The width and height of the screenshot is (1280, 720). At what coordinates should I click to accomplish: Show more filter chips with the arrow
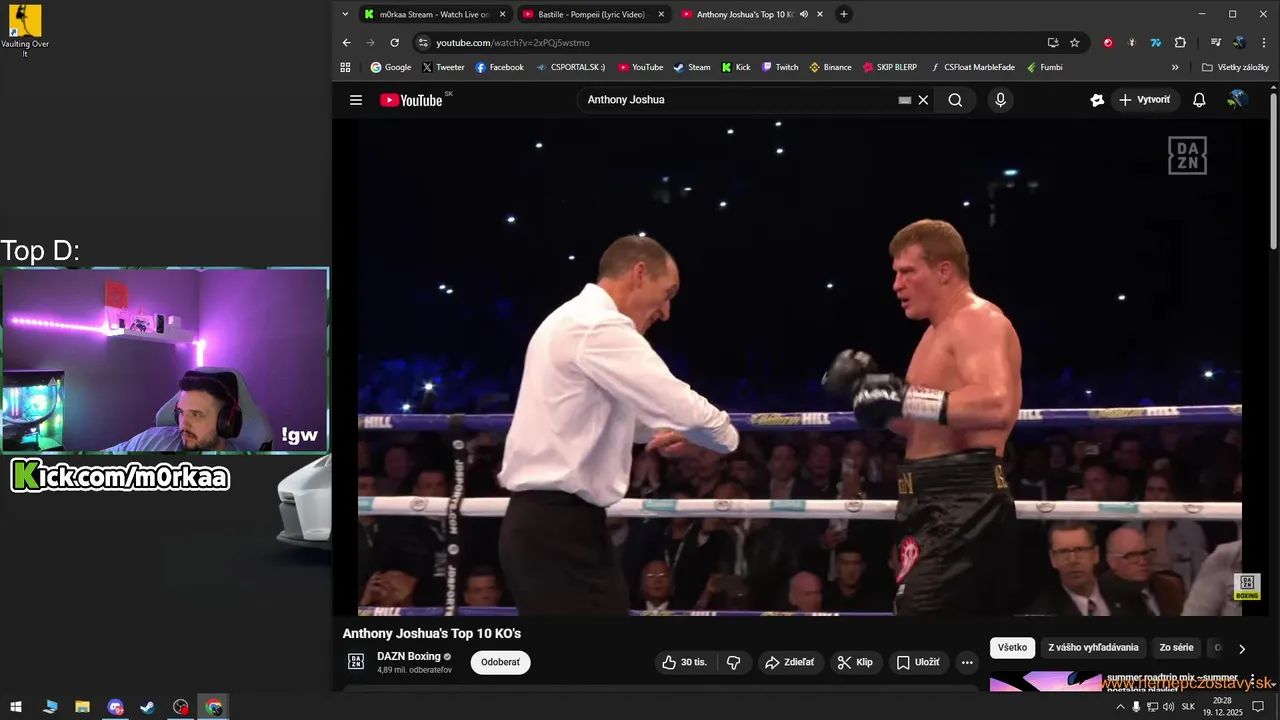[x=1242, y=648]
